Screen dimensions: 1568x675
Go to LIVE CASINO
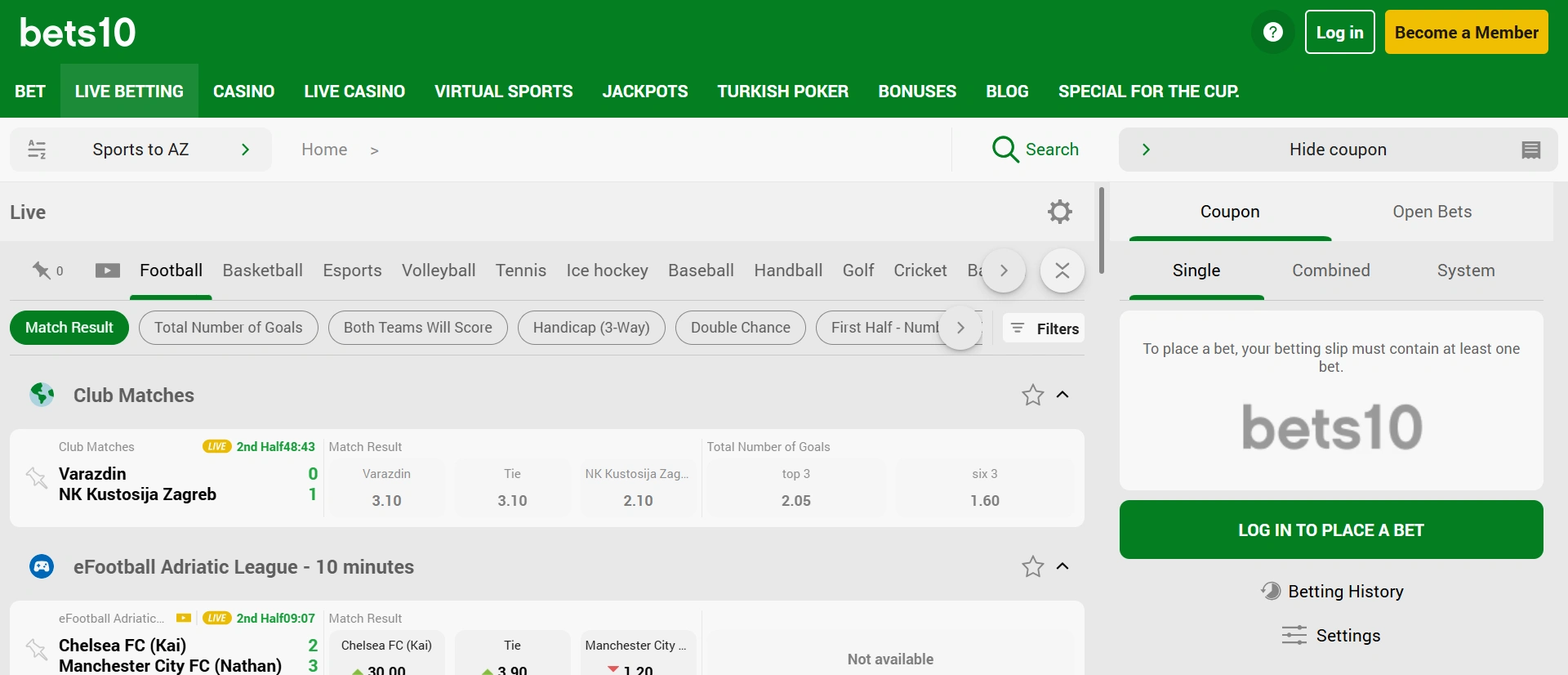pyautogui.click(x=354, y=91)
